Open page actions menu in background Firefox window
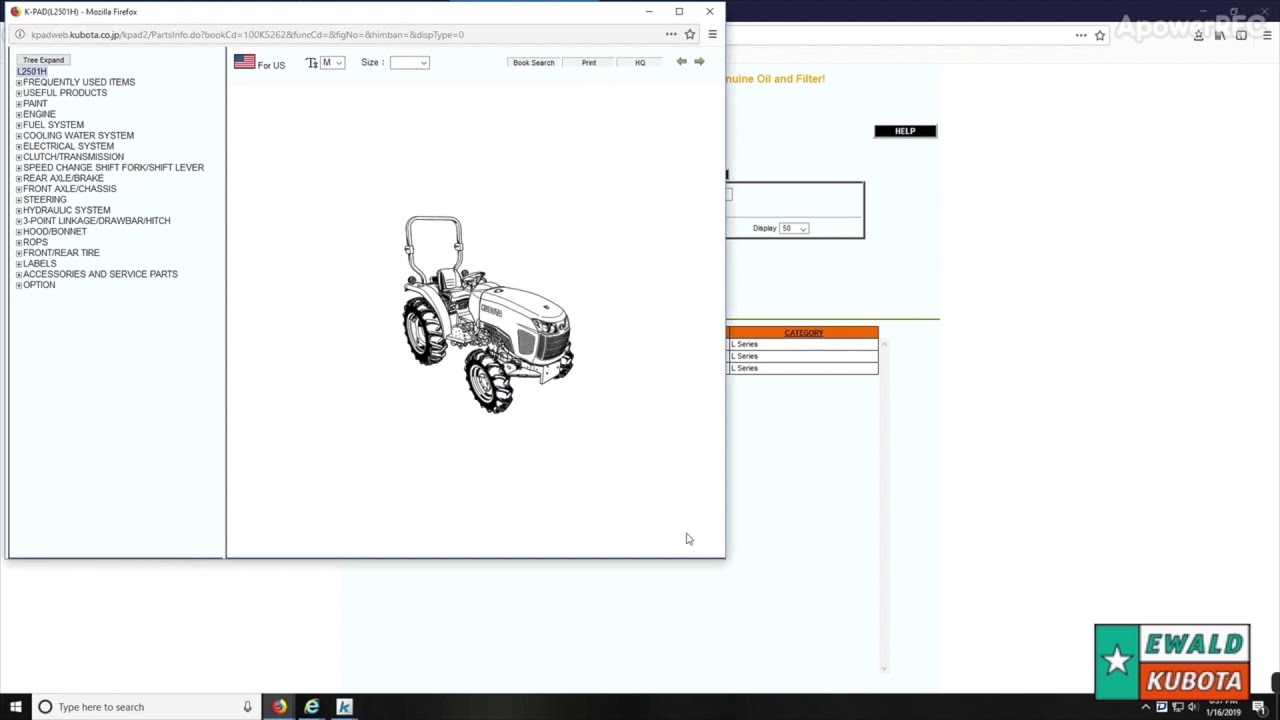The width and height of the screenshot is (1280, 720). coord(1081,35)
